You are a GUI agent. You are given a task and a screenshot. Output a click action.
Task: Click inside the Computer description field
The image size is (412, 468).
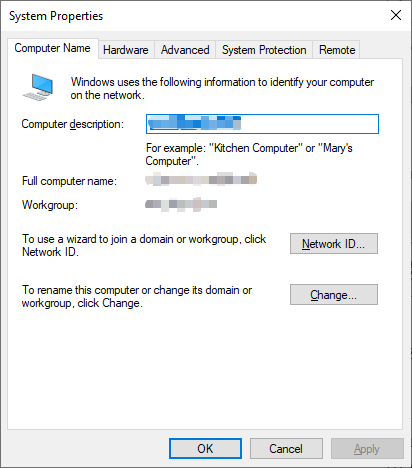262,124
